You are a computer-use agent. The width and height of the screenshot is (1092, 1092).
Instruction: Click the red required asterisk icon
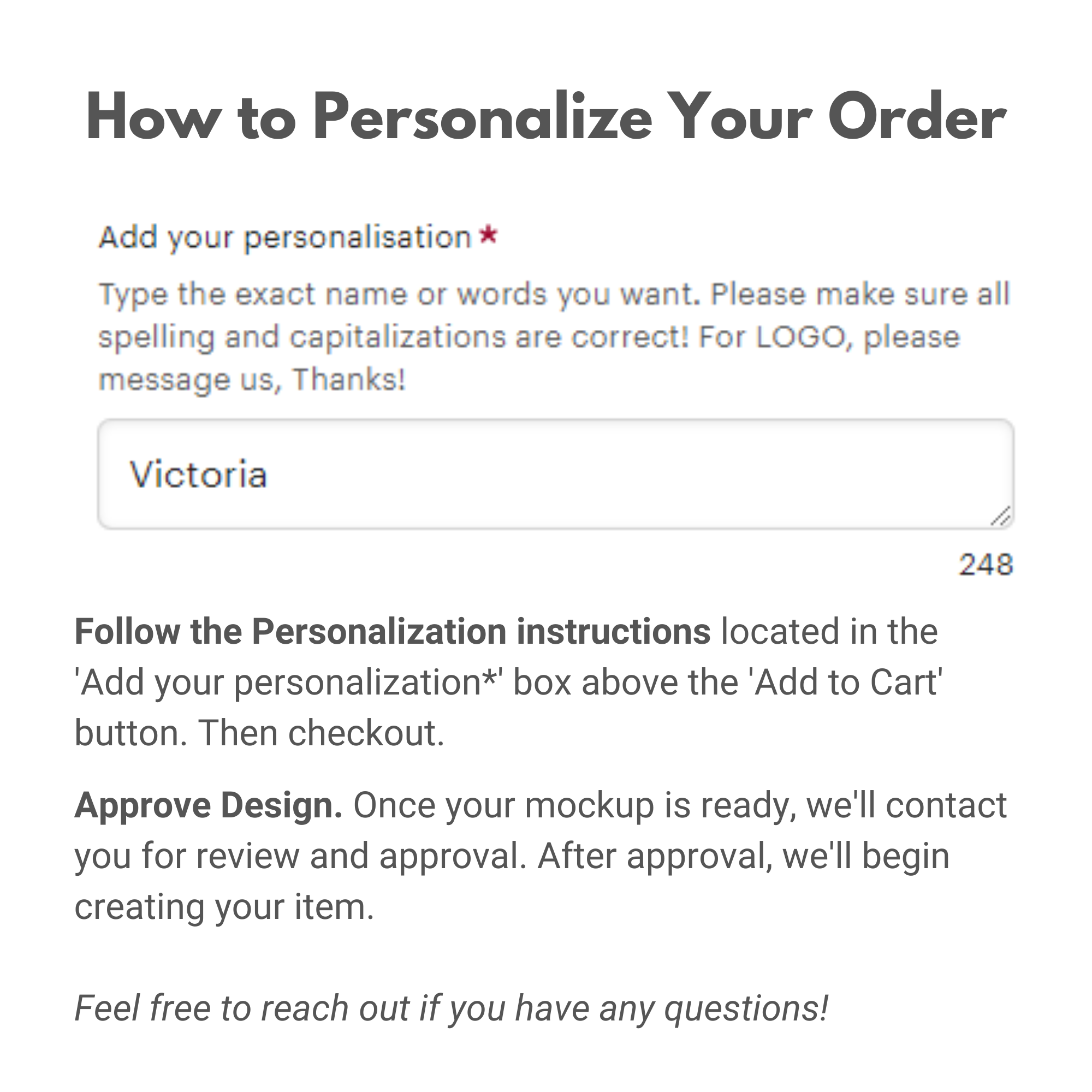pos(488,235)
